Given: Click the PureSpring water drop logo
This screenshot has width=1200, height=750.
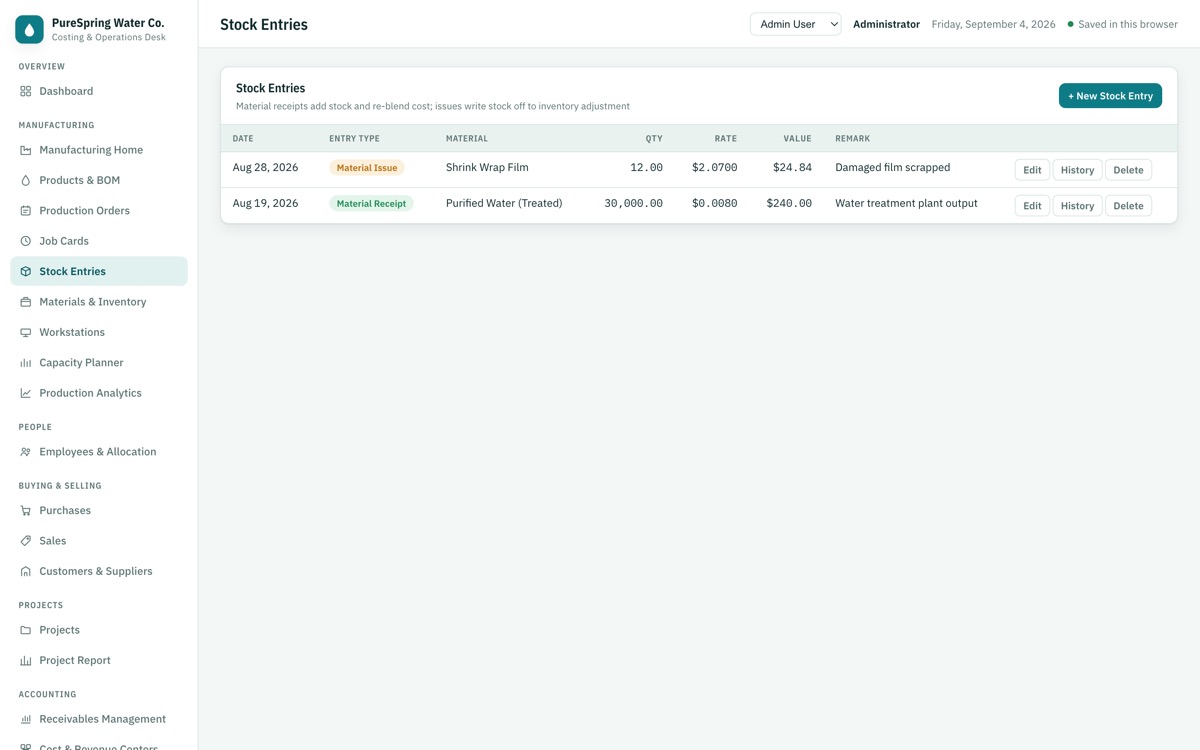Looking at the screenshot, I should pos(29,29).
